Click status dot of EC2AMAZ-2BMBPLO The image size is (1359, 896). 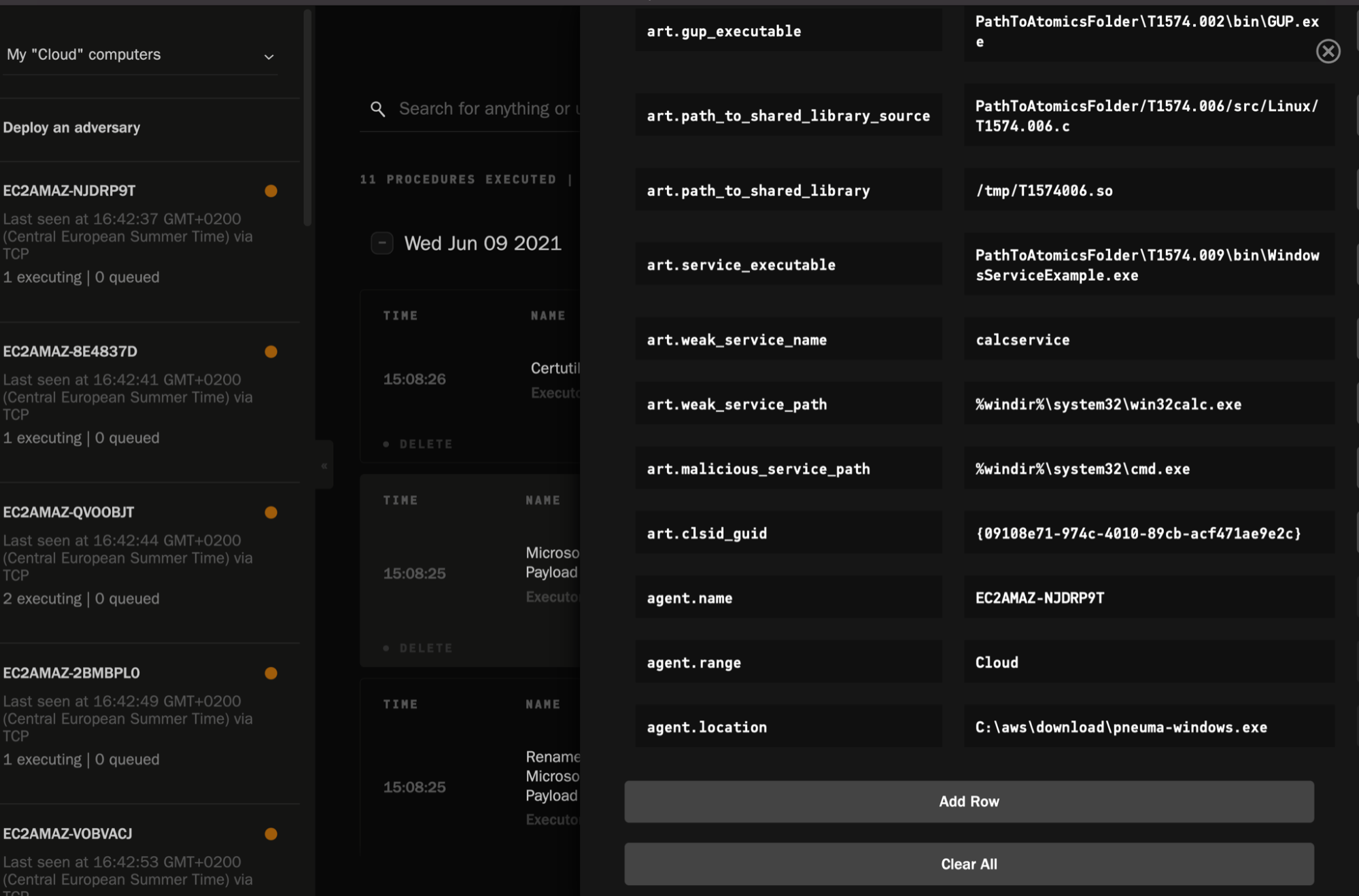pyautogui.click(x=271, y=673)
